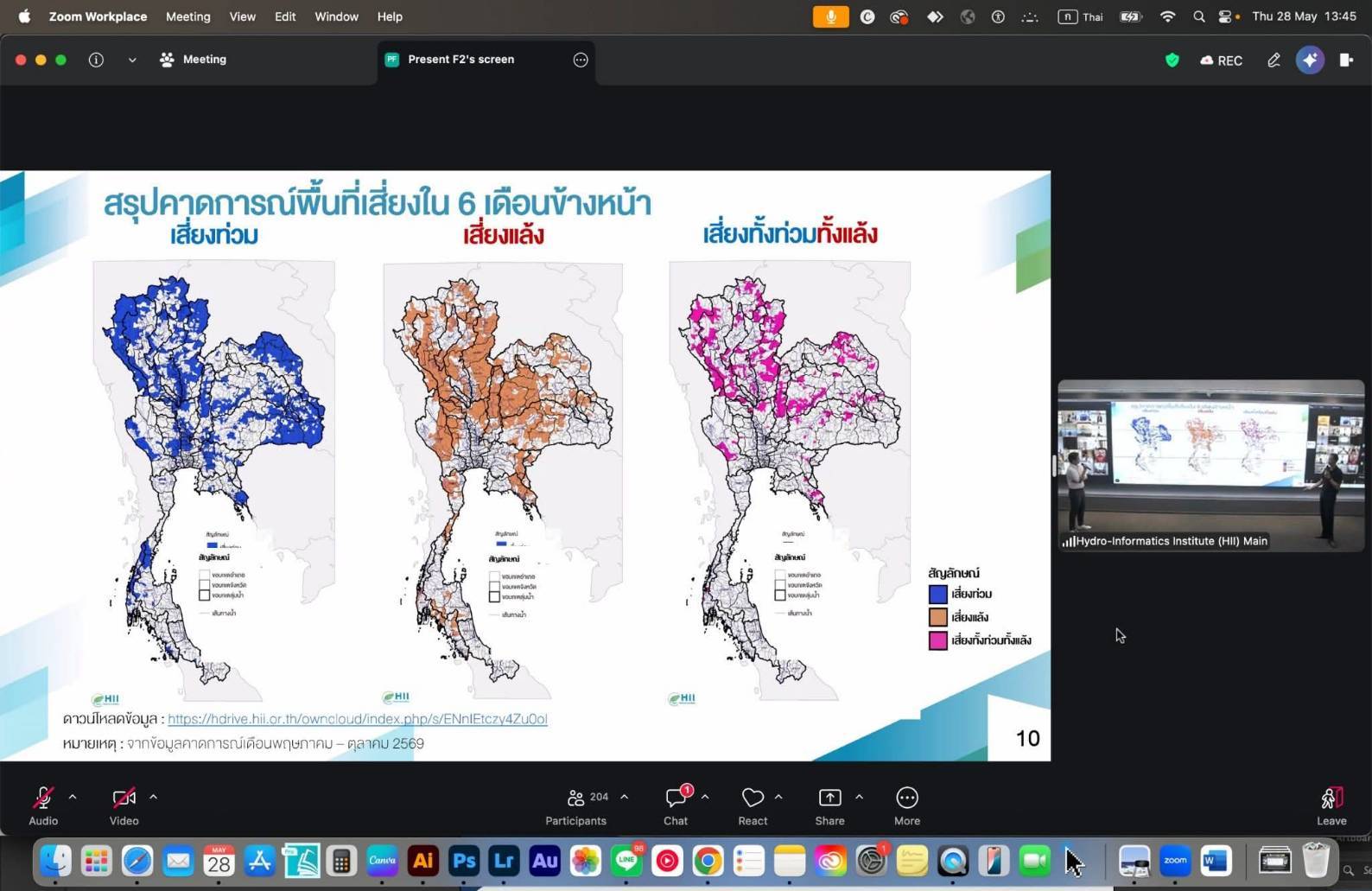Open the Meeting menu in menu bar
1372x891 pixels.
187,16
